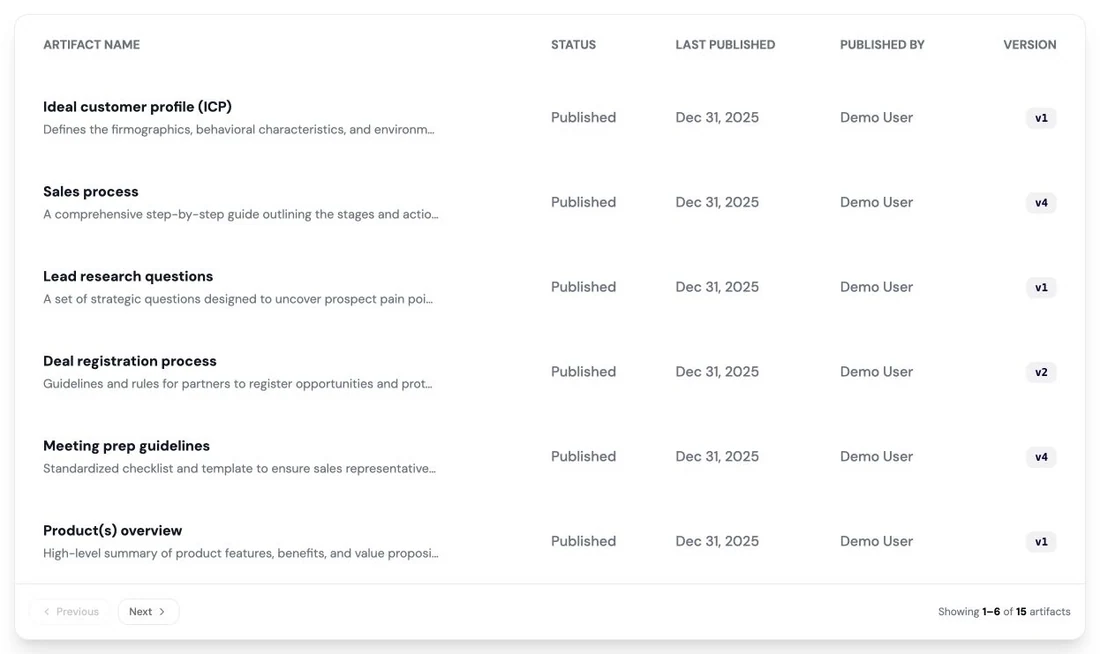Click description 'A set of strategic questions…'
The height and width of the screenshot is (654, 1100).
click(x=238, y=299)
